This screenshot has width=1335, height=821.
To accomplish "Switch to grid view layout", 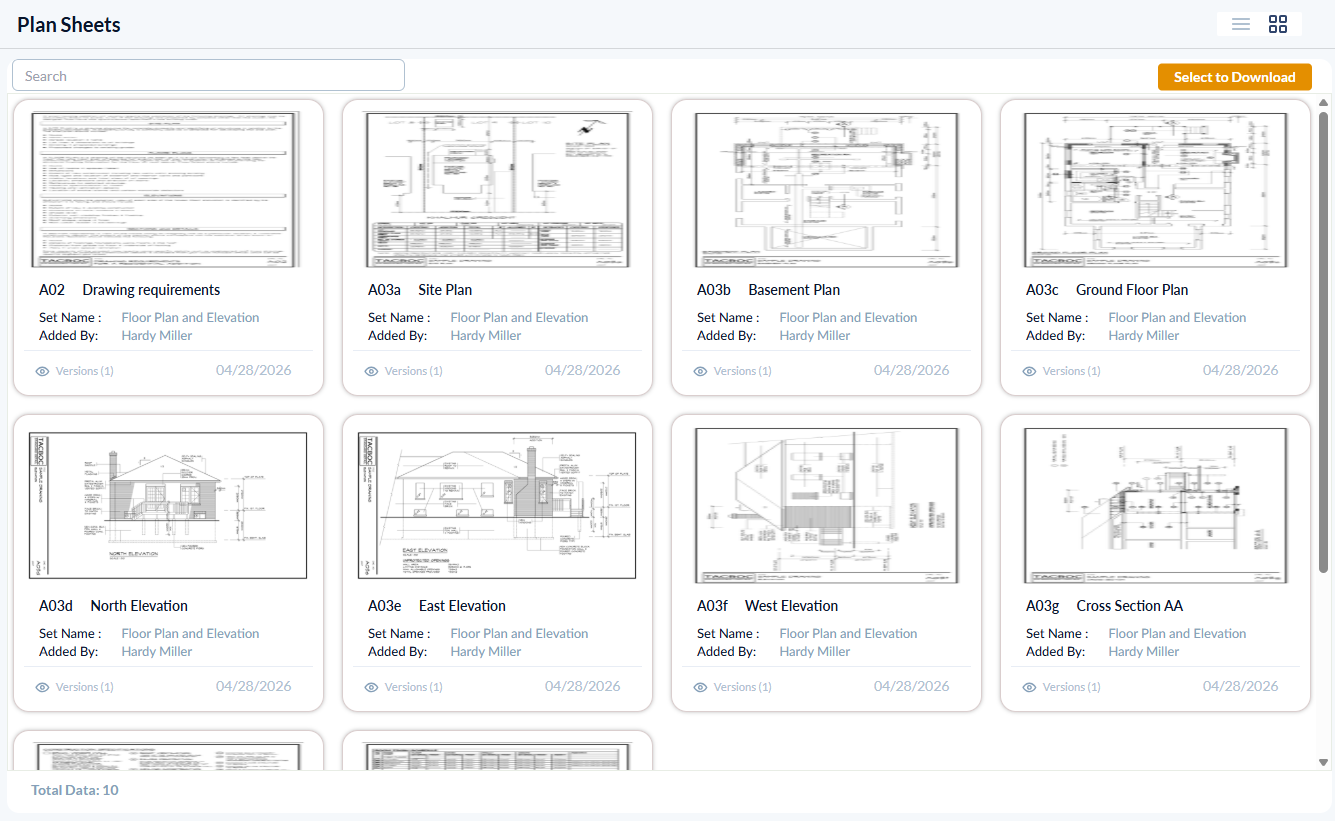I will [1278, 24].
